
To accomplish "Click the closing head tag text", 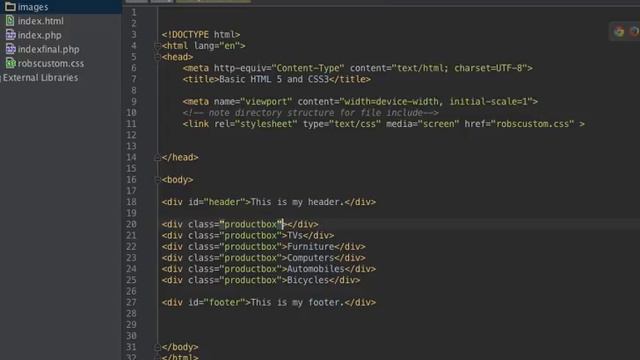I will (180, 158).
